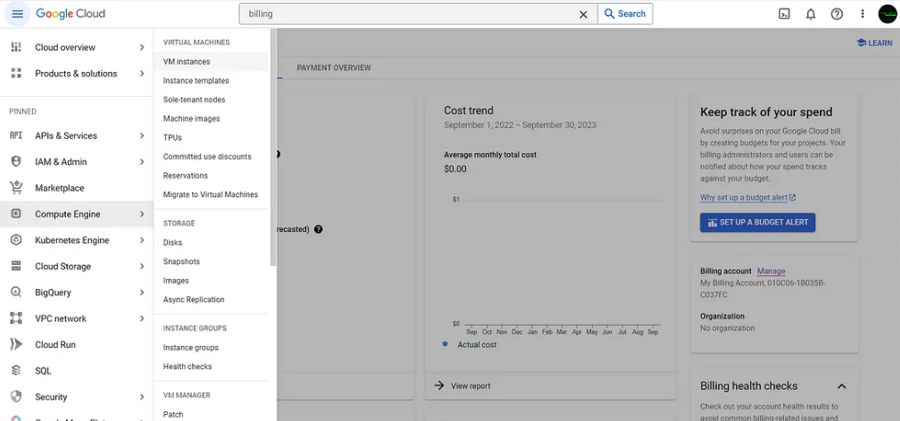Switch to the Payment Overview tab
The height and width of the screenshot is (421, 900).
(333, 68)
